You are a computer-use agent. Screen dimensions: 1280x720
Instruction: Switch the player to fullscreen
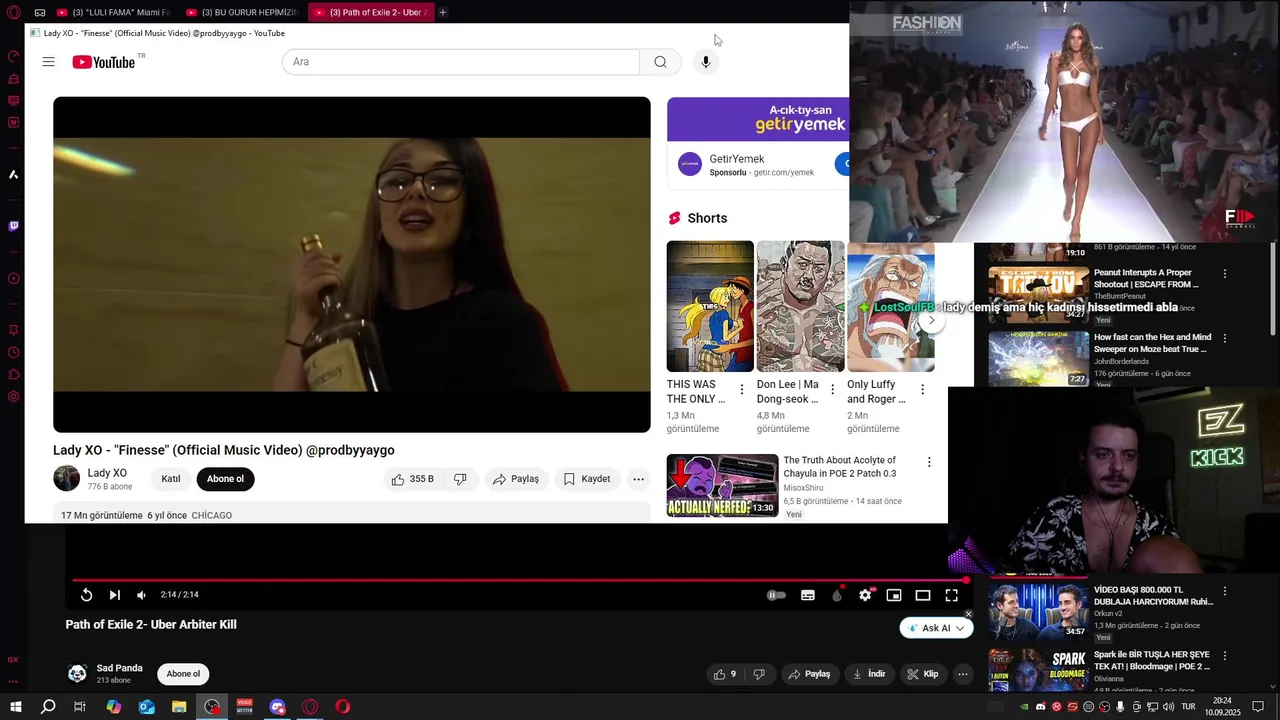tap(952, 595)
